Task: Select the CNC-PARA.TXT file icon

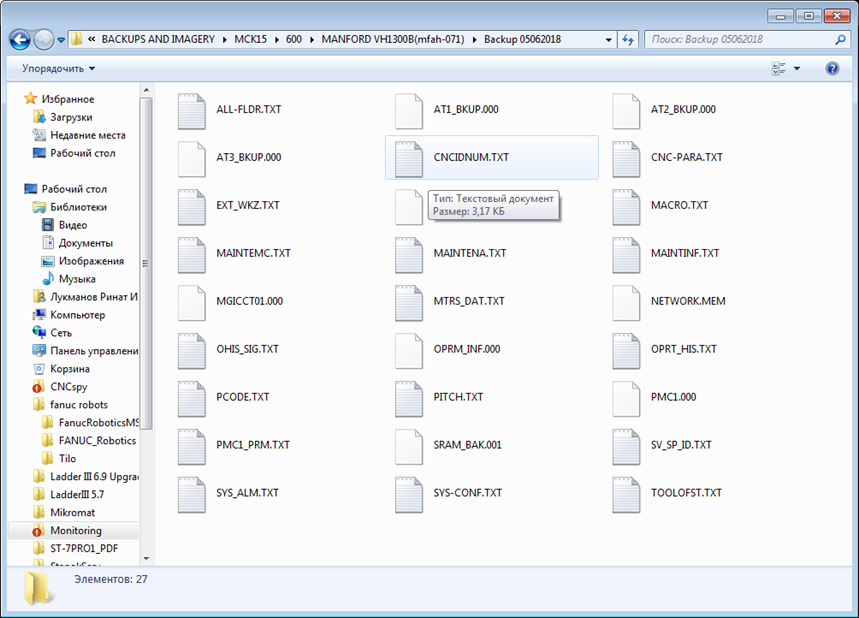Action: [626, 158]
